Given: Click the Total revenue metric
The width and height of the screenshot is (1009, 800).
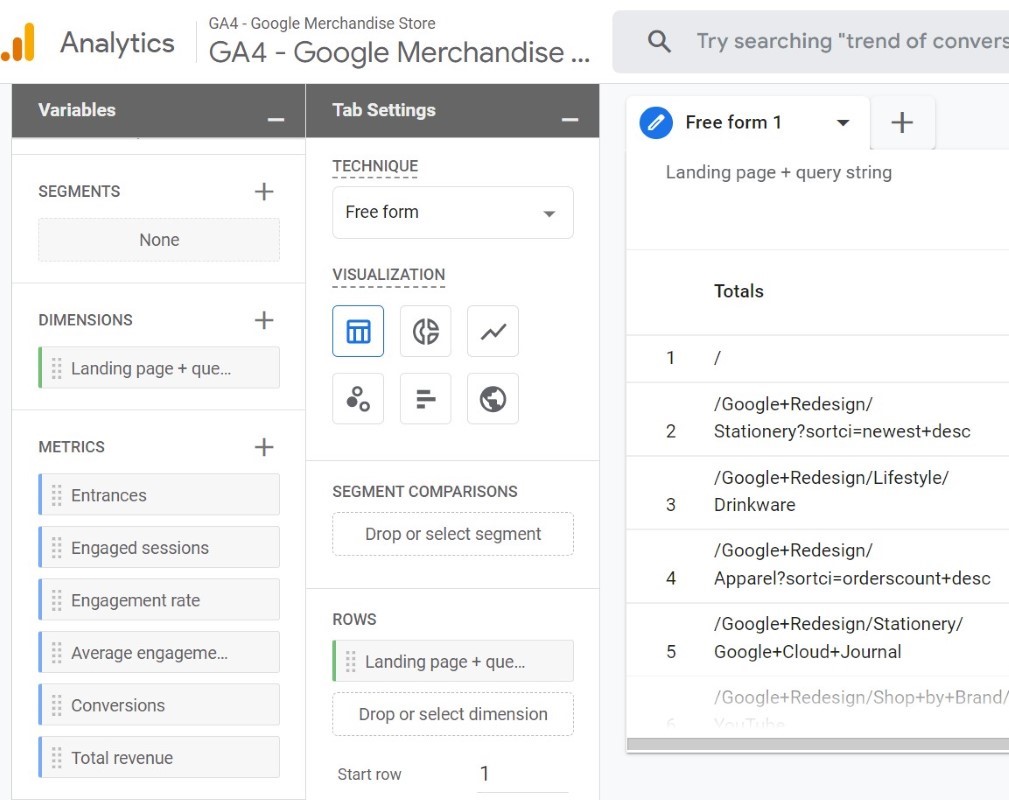Looking at the screenshot, I should tap(159, 758).
